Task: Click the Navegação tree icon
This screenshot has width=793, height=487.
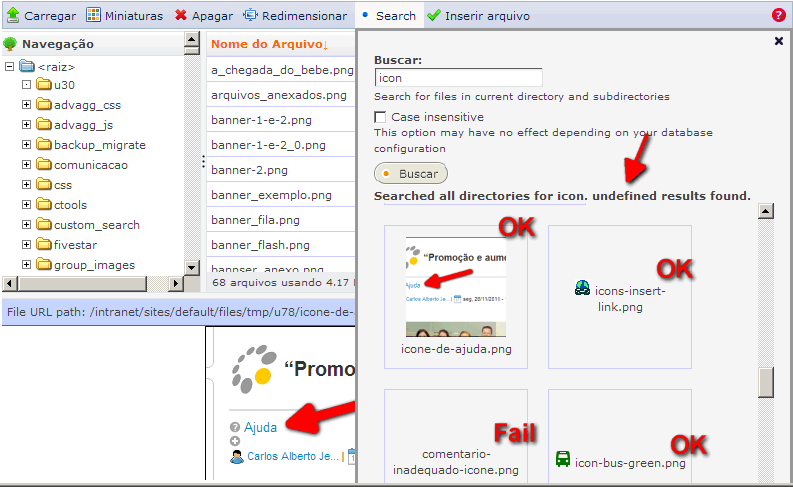Action: point(10,44)
